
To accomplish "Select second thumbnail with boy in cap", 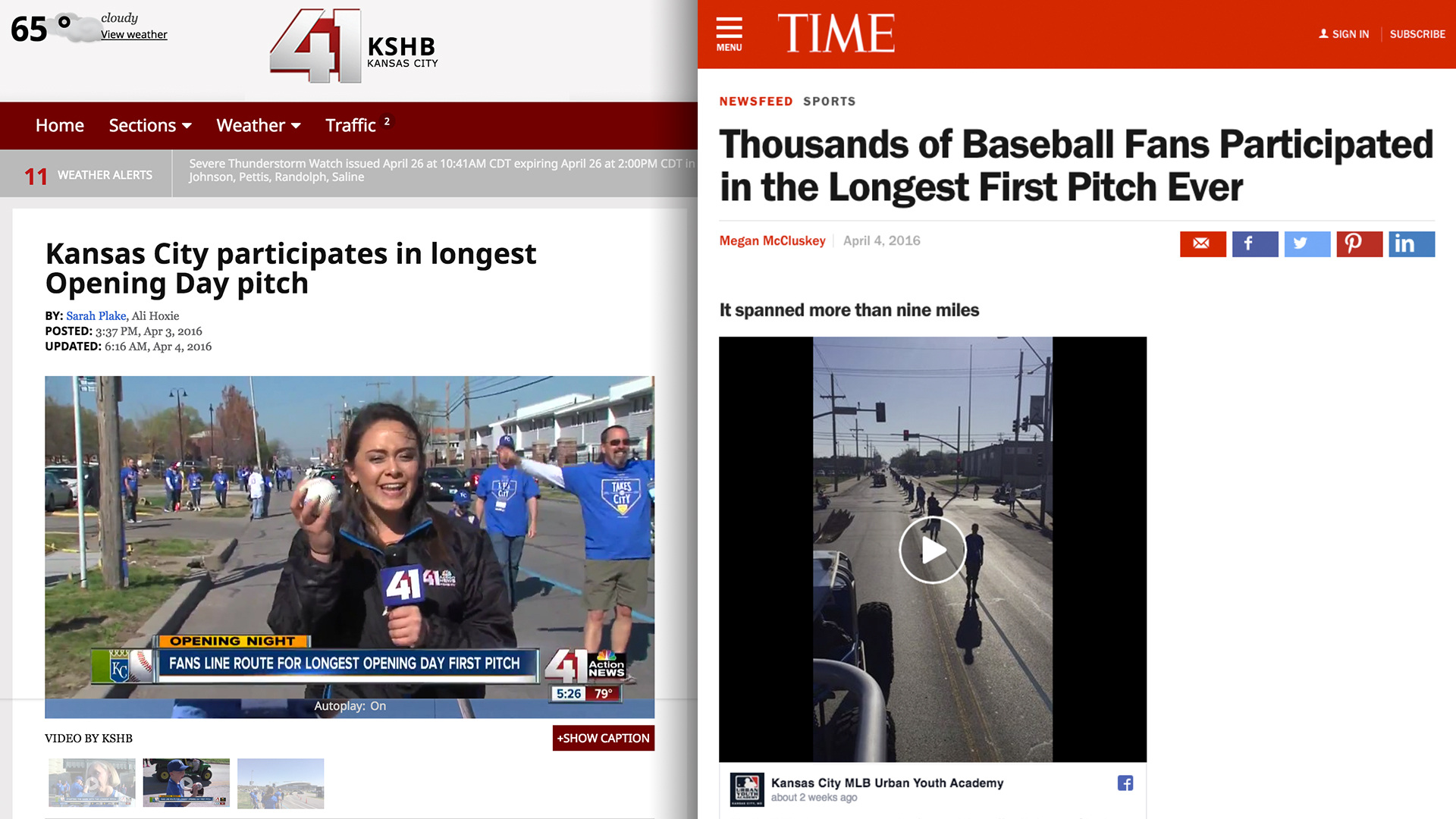I will [187, 783].
